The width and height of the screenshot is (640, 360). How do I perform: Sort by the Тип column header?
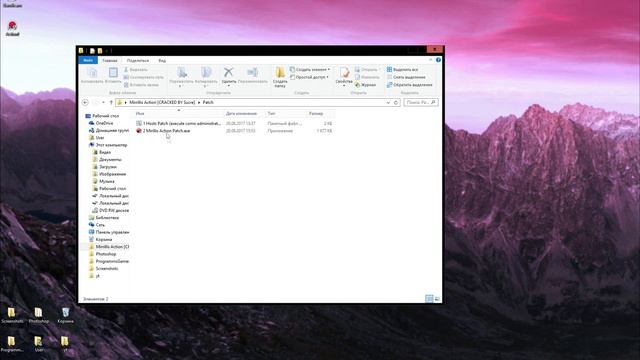click(x=285, y=113)
